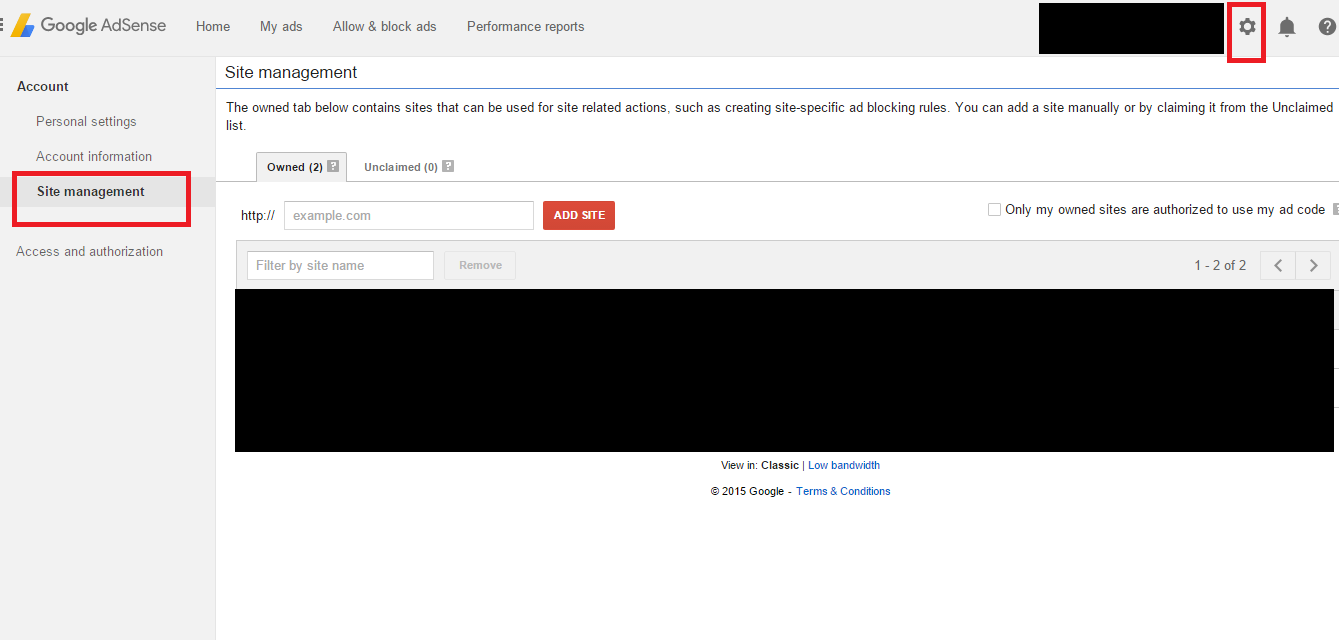Click the help question mark icon
This screenshot has width=1339, height=640.
tap(1327, 27)
